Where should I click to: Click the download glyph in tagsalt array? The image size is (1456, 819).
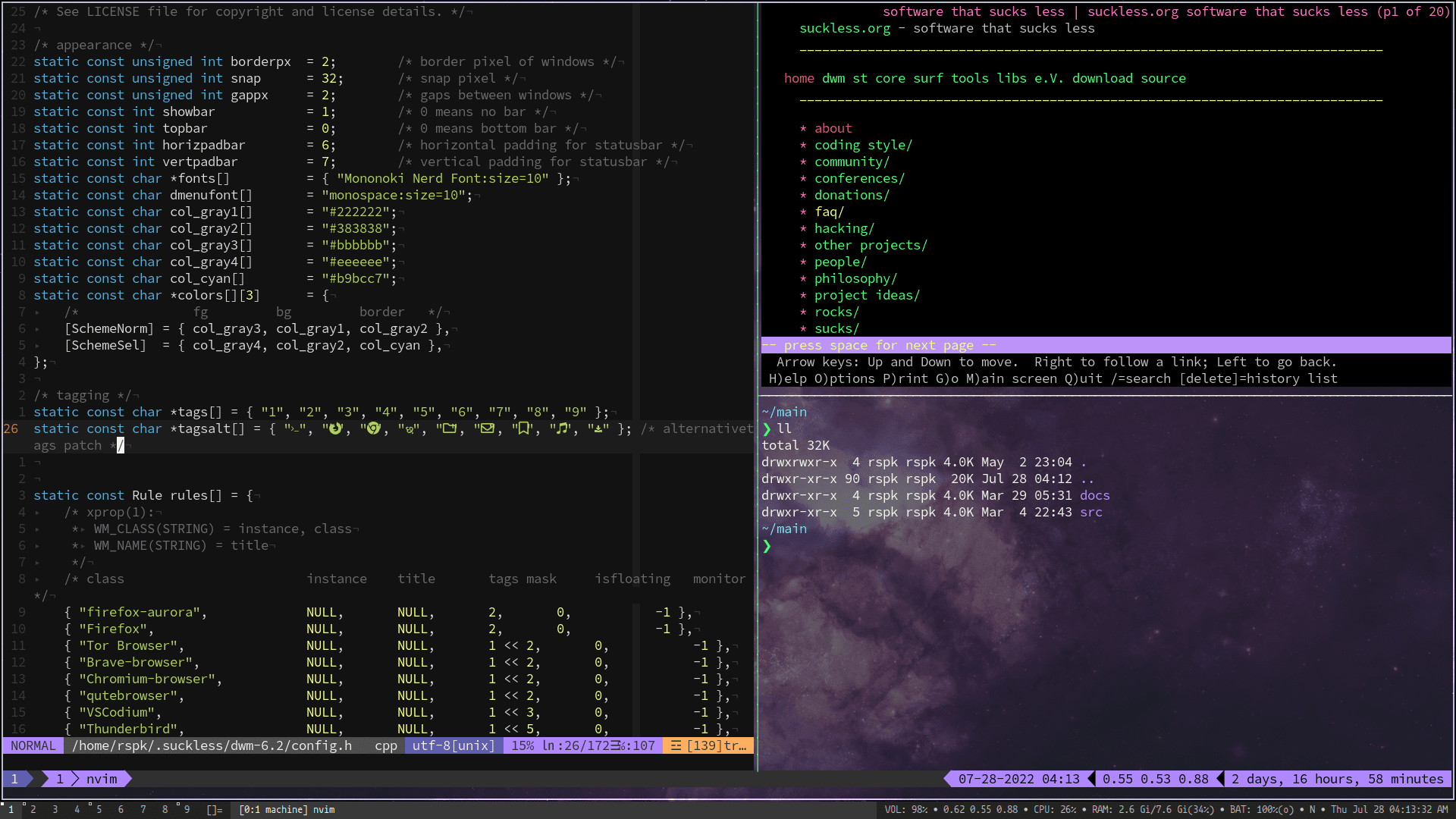point(598,429)
